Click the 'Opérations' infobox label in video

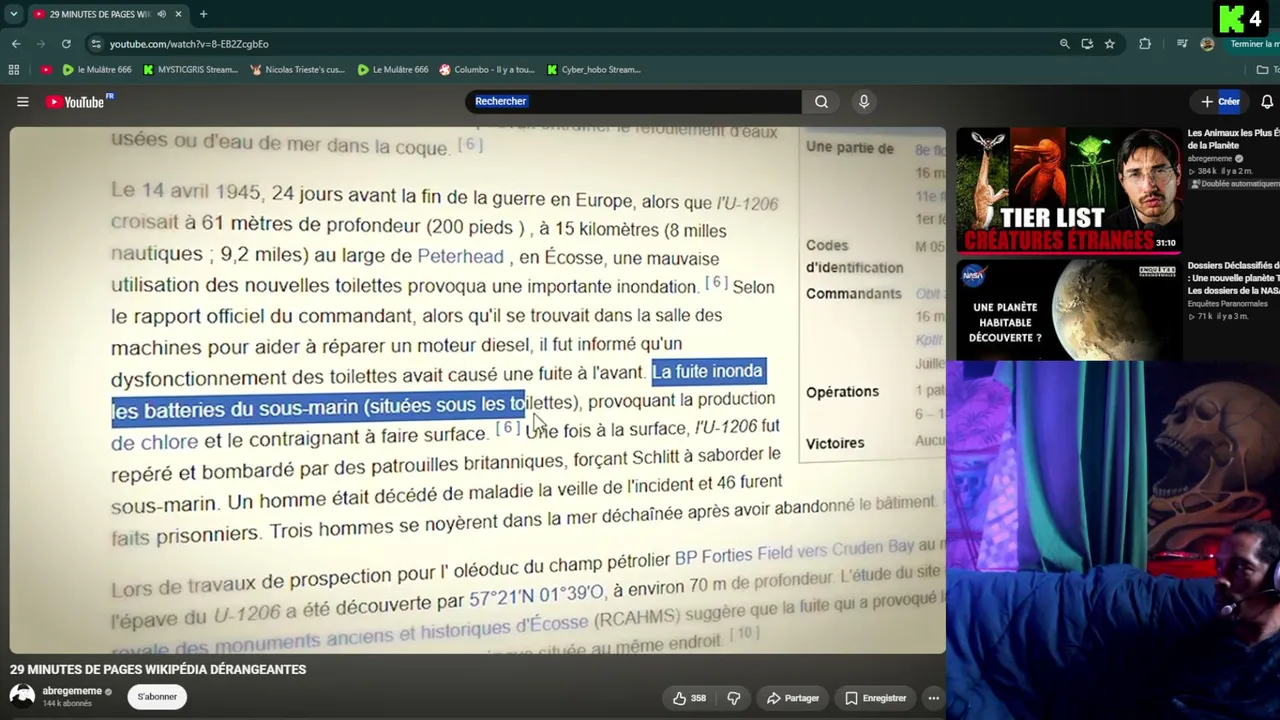pyautogui.click(x=842, y=392)
